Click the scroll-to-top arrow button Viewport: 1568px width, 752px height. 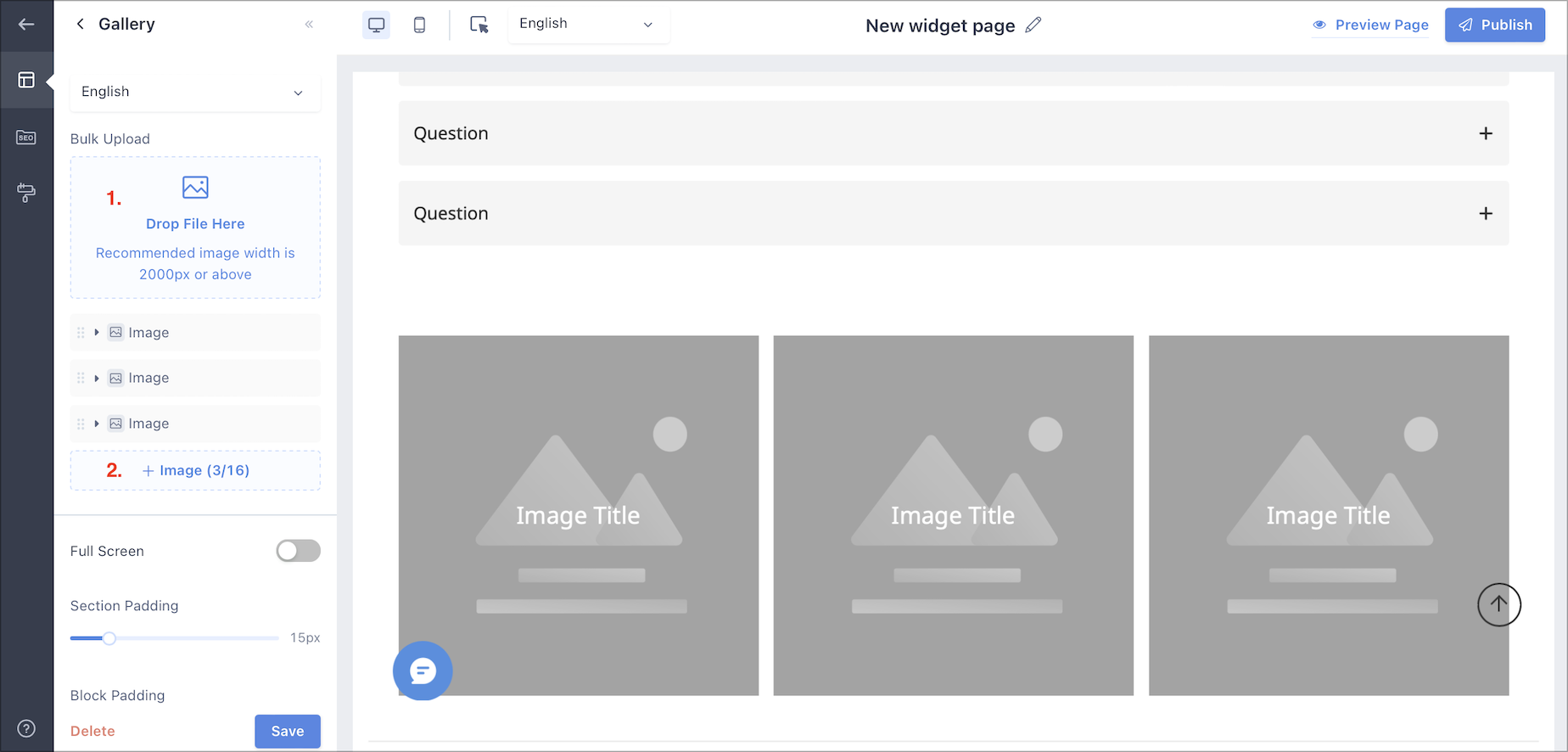coord(1499,604)
